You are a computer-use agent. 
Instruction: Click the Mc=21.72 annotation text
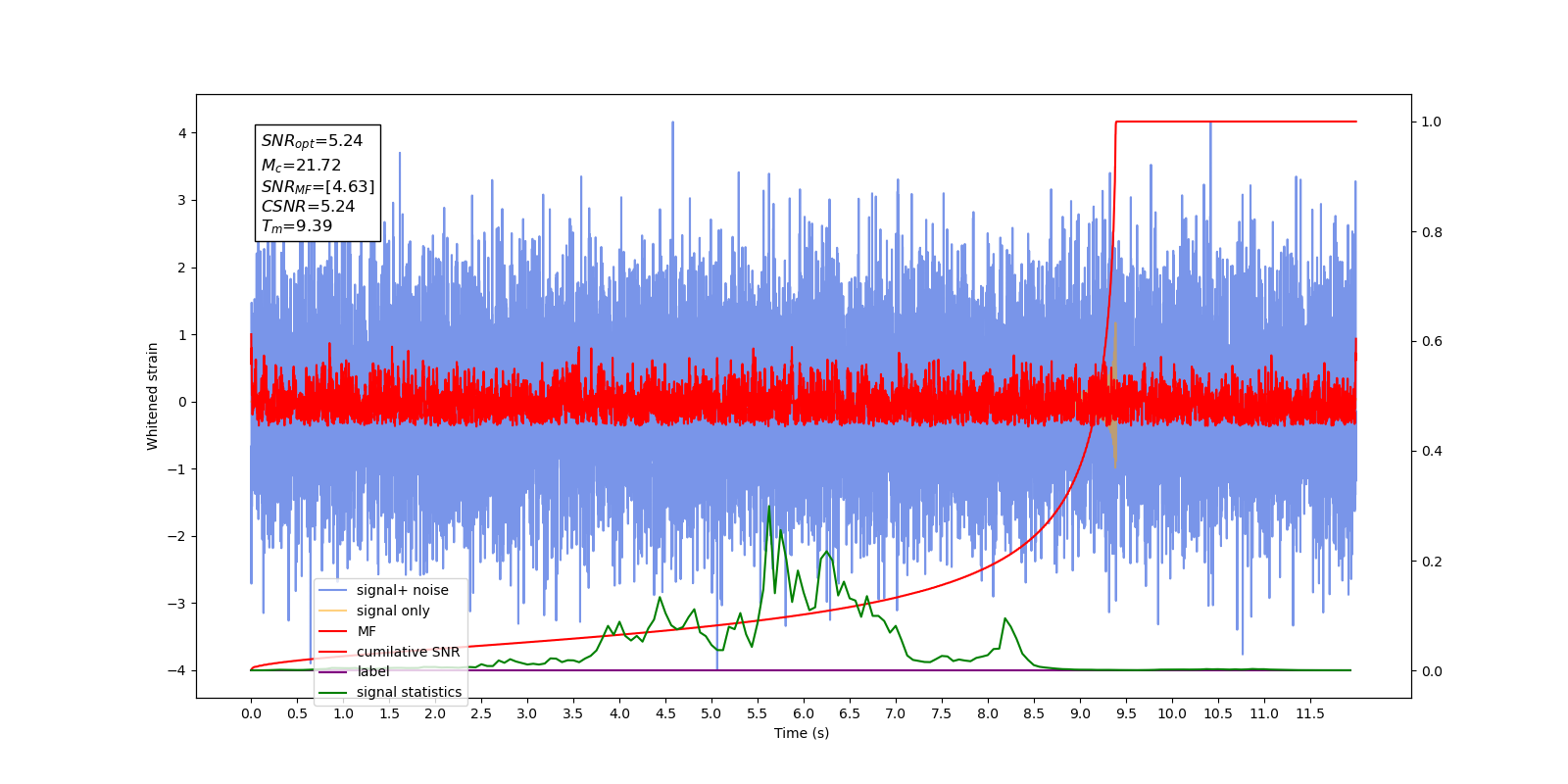click(301, 166)
